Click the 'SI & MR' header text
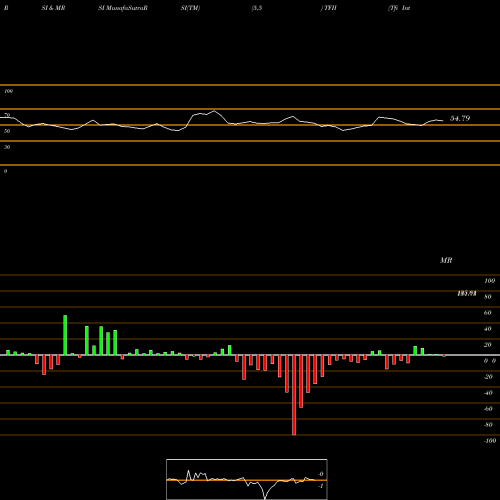 click(53, 8)
